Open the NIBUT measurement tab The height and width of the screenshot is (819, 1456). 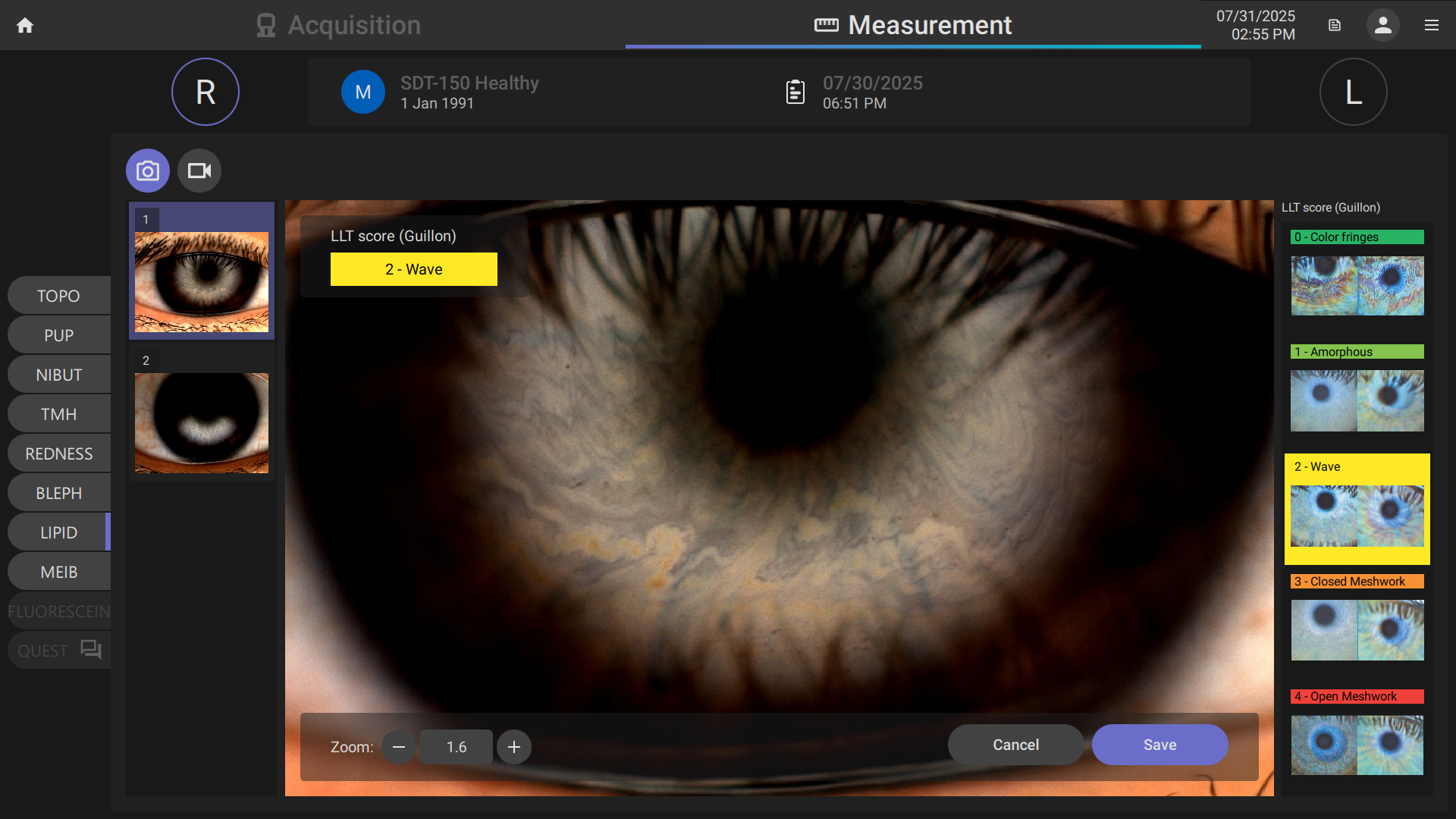coord(59,375)
